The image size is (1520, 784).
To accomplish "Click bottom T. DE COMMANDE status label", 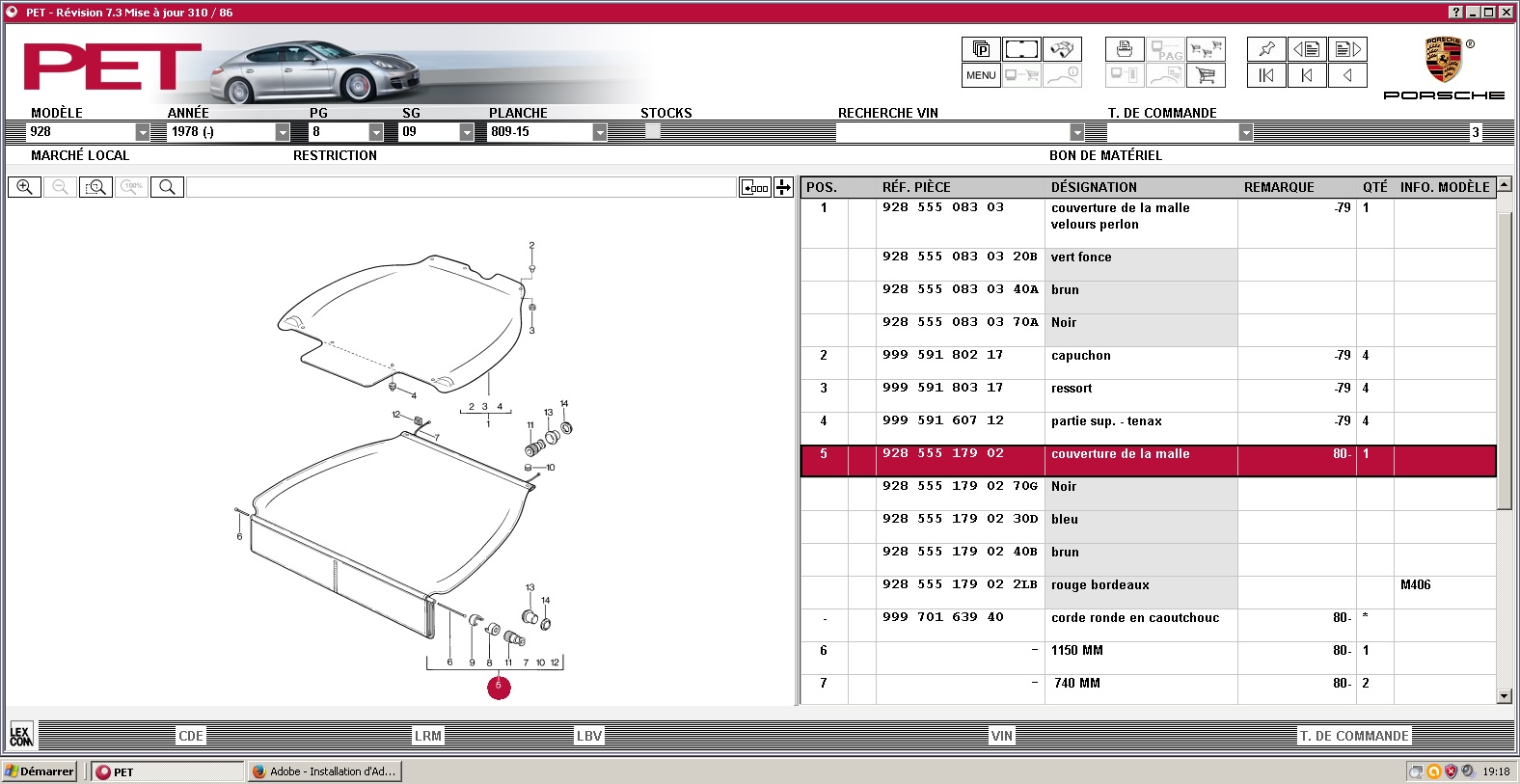I will [1354, 736].
